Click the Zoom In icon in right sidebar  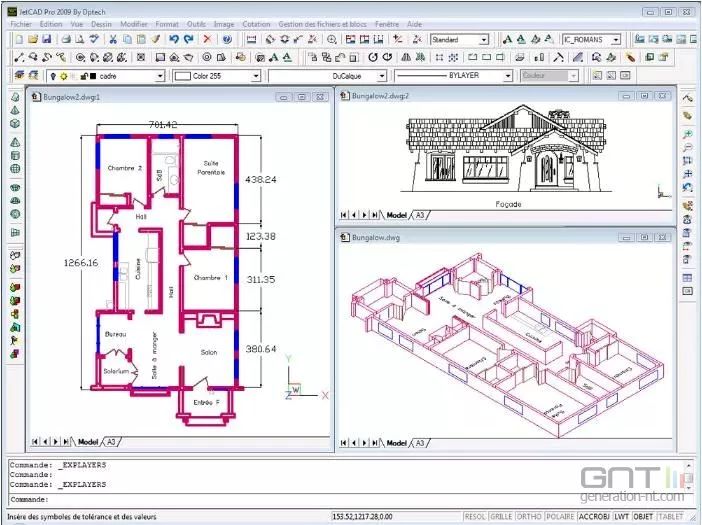(x=687, y=134)
